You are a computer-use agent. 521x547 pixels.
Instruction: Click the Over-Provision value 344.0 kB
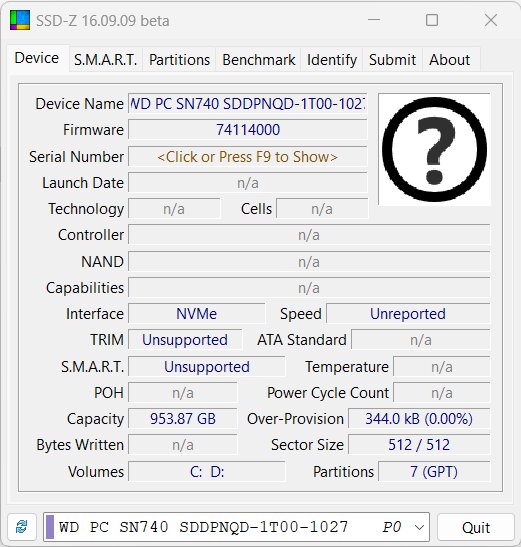[419, 419]
